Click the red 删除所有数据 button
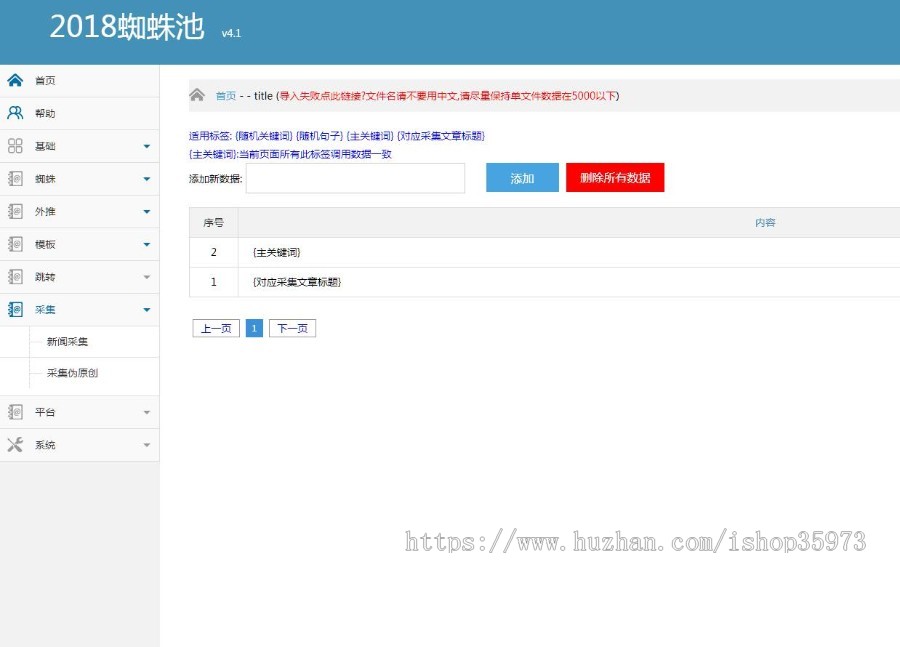Image resolution: width=900 pixels, height=647 pixels. pos(614,177)
